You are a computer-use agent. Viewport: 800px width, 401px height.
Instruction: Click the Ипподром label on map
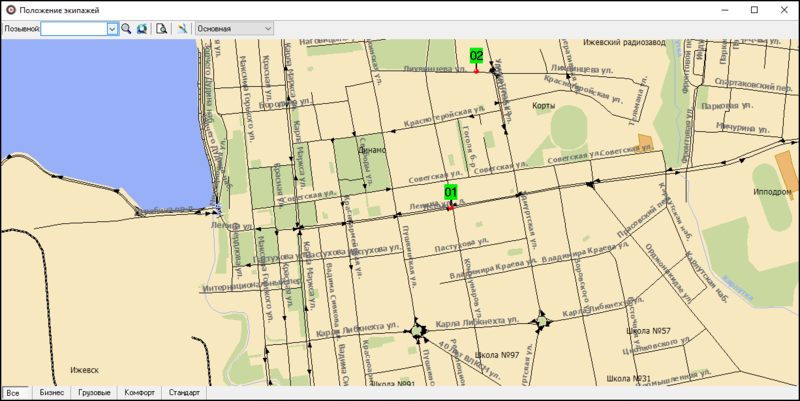click(772, 190)
